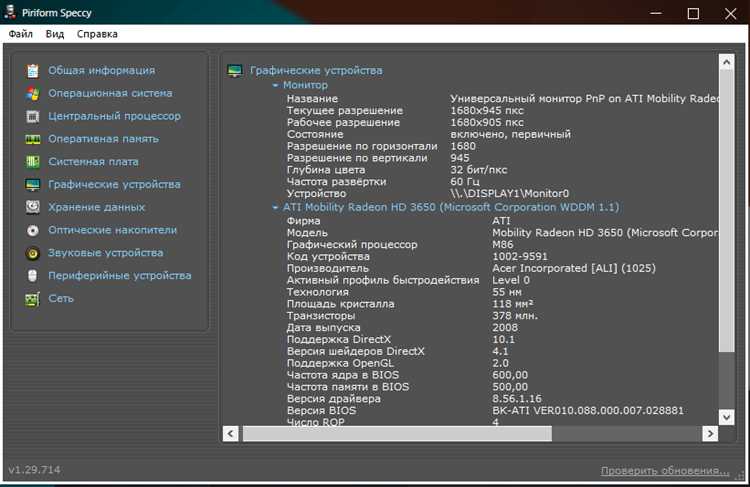Collapse the ATI Mobility Radeon HD 3650 node

point(275,208)
